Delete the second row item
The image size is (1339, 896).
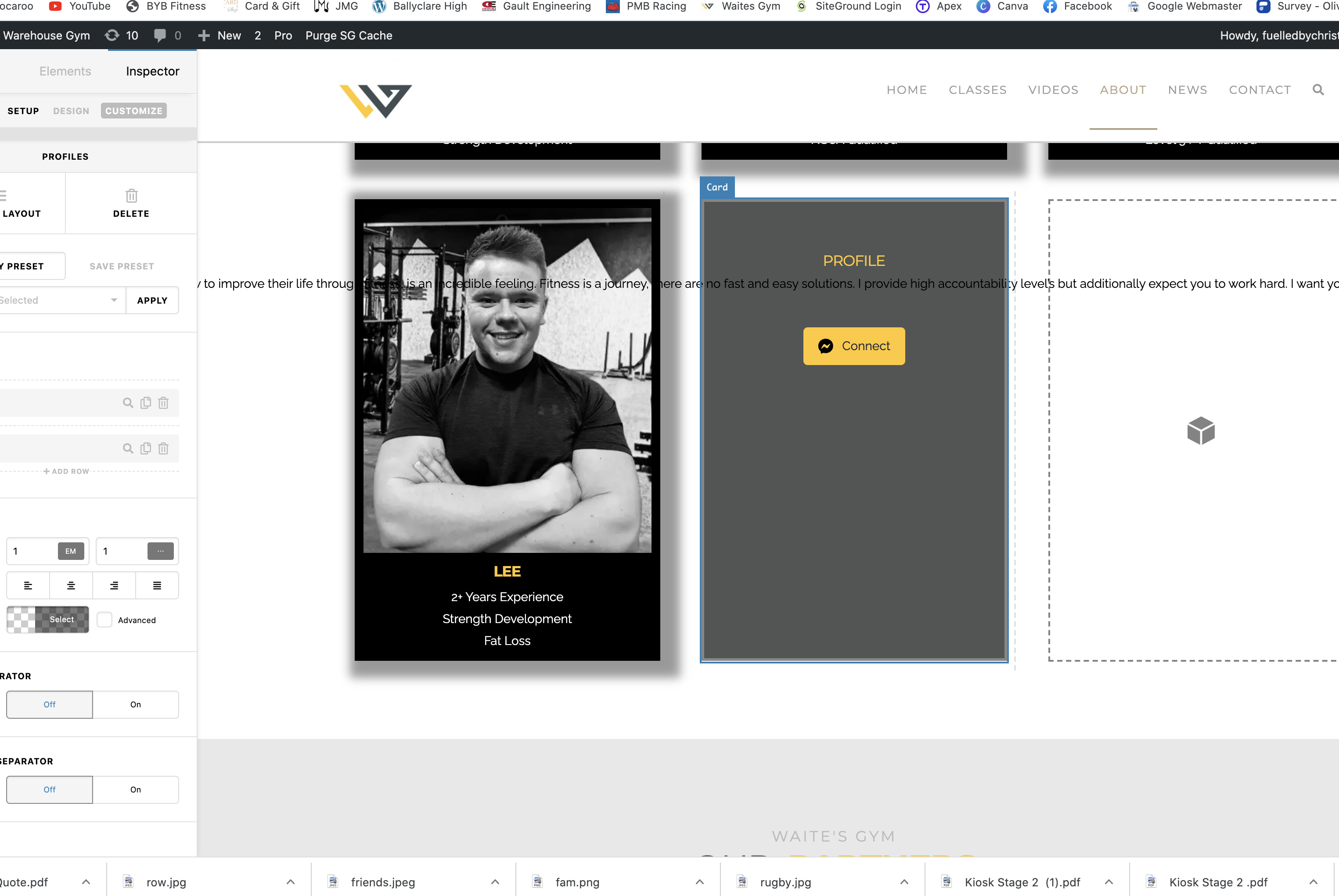(163, 448)
